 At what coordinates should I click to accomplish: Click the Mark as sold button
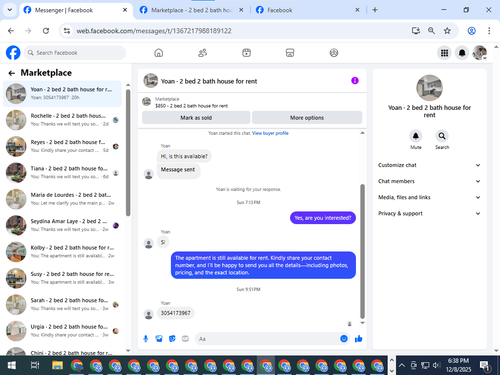[196, 118]
